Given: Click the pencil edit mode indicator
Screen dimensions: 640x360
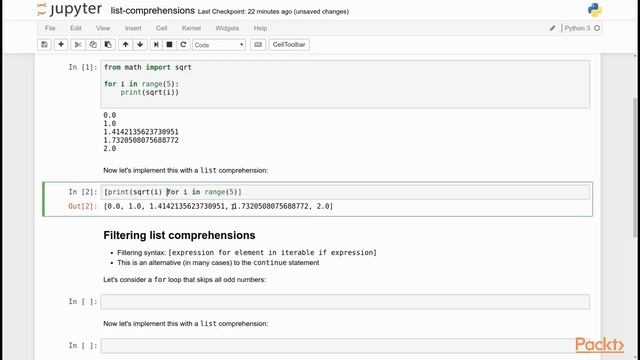Looking at the screenshot, I should click(552, 28).
